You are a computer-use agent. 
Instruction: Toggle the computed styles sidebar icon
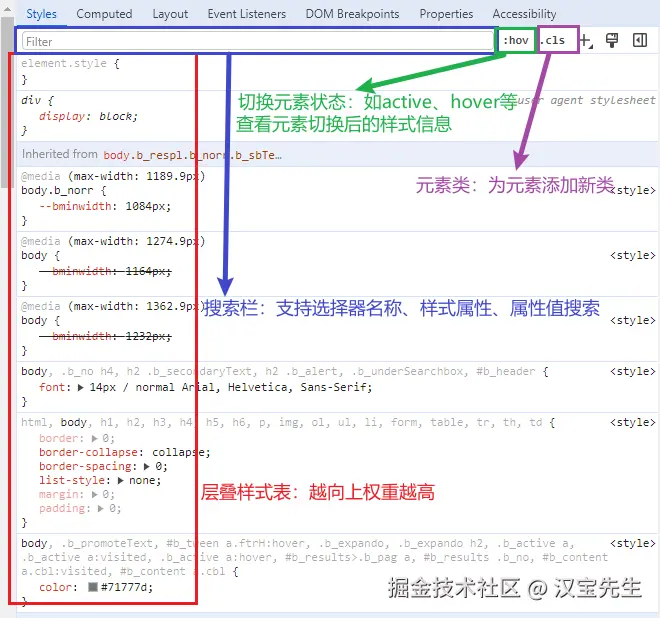tap(640, 40)
